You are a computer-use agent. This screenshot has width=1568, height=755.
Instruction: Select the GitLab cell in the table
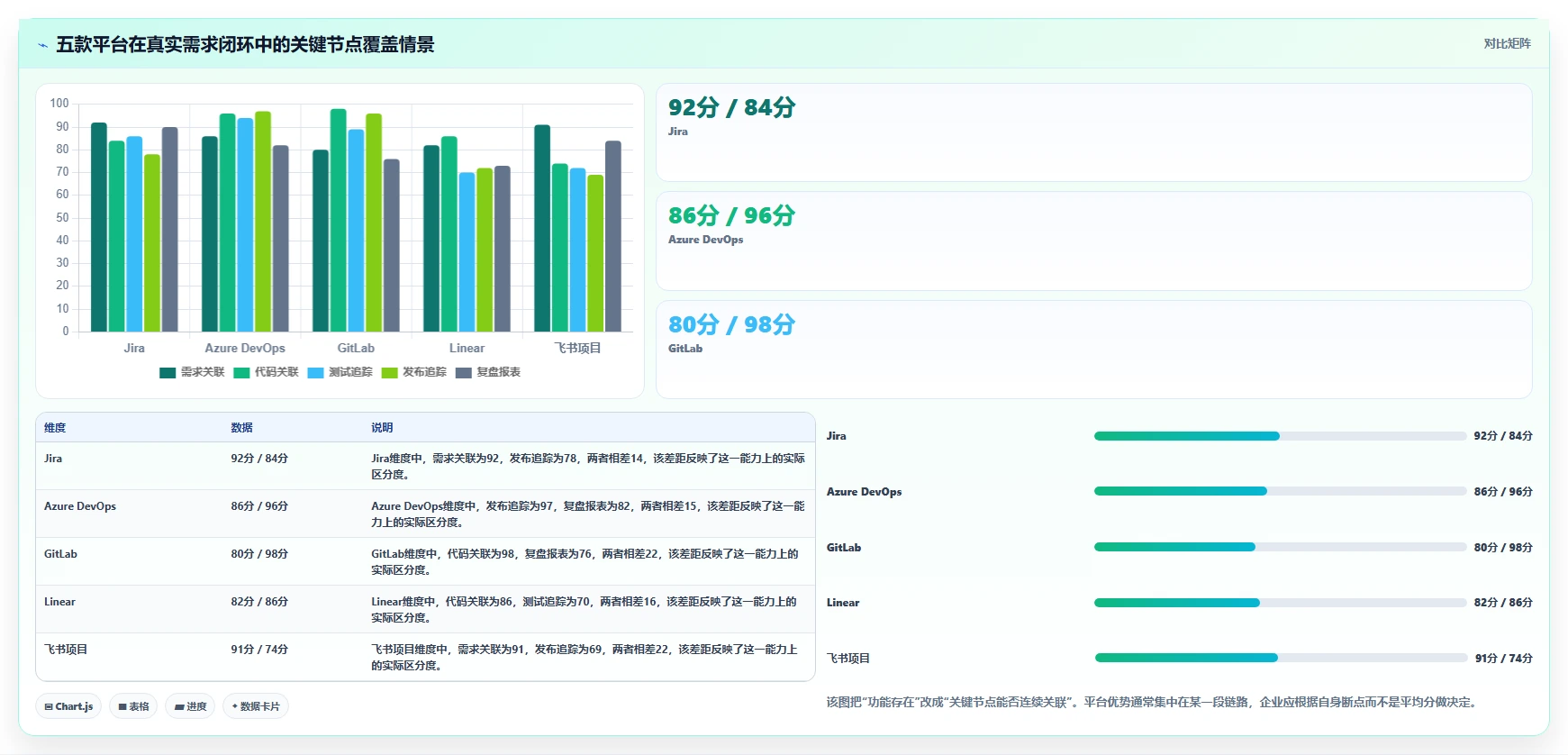(60, 554)
